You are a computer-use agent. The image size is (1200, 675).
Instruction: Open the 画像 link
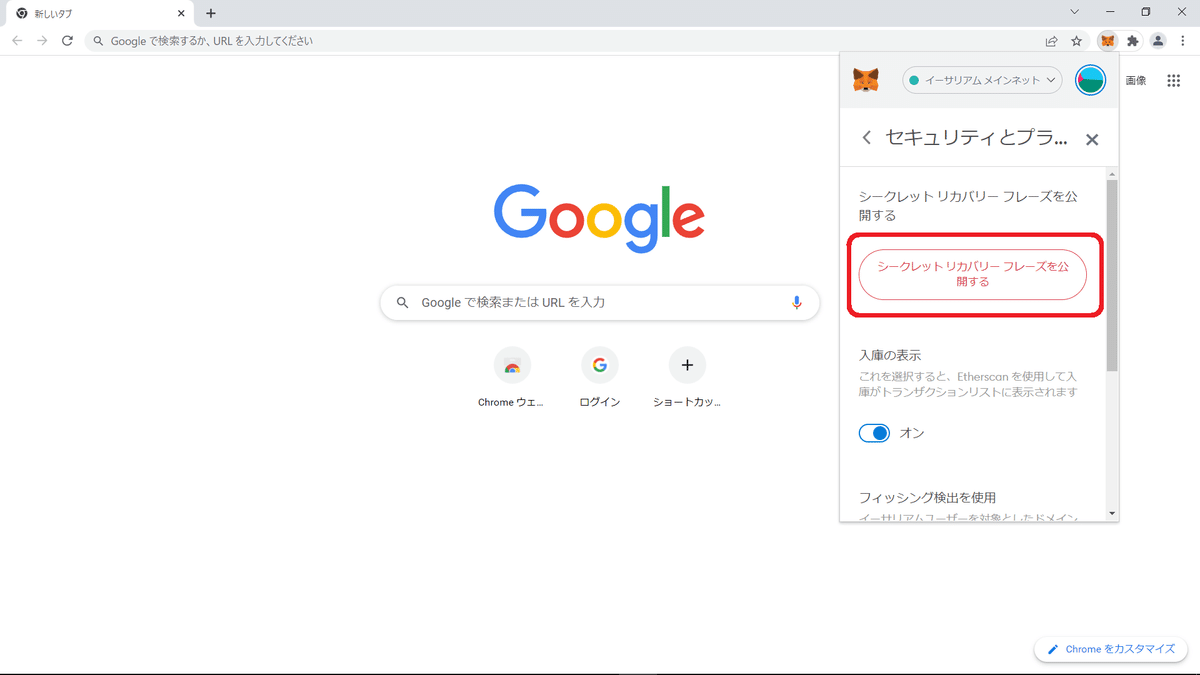pos(1136,81)
